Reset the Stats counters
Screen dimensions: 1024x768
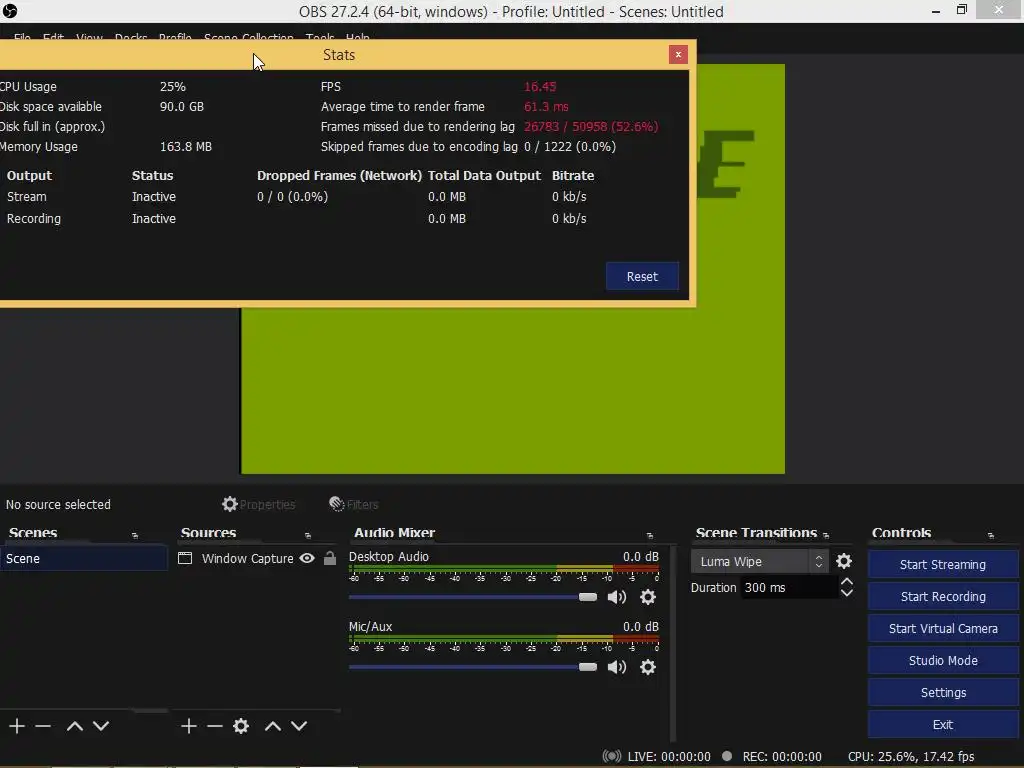[642, 276]
